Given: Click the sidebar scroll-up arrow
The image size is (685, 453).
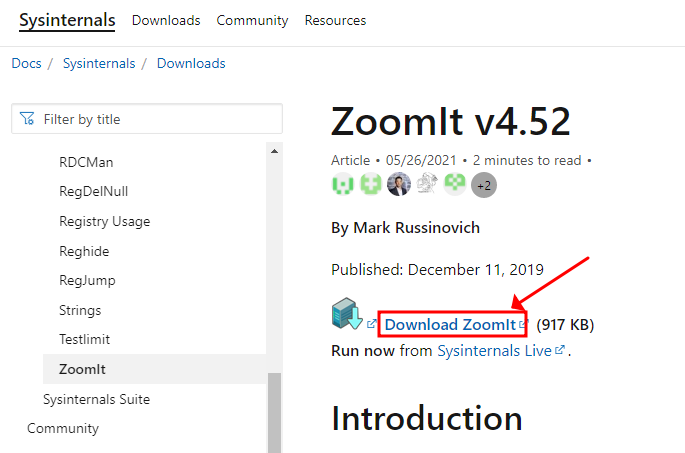Looking at the screenshot, I should tap(274, 151).
